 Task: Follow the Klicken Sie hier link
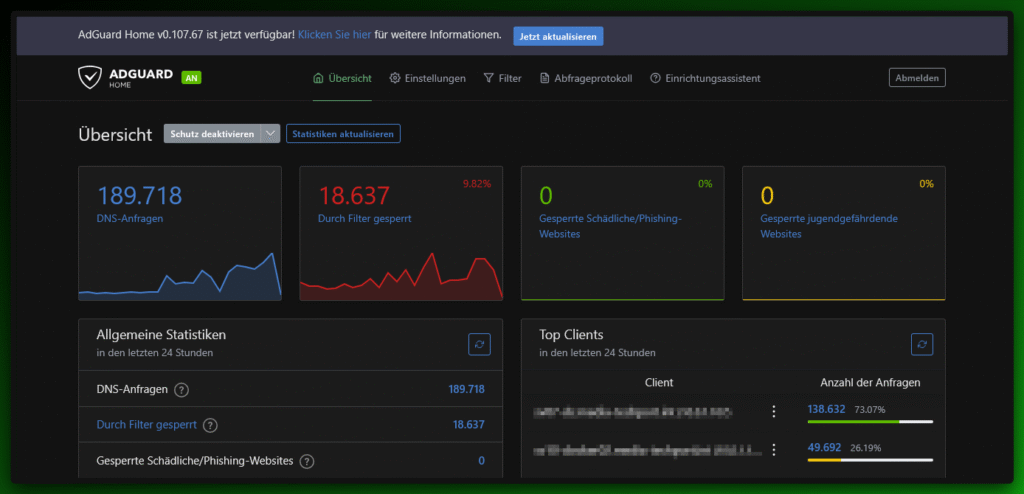tap(334, 35)
